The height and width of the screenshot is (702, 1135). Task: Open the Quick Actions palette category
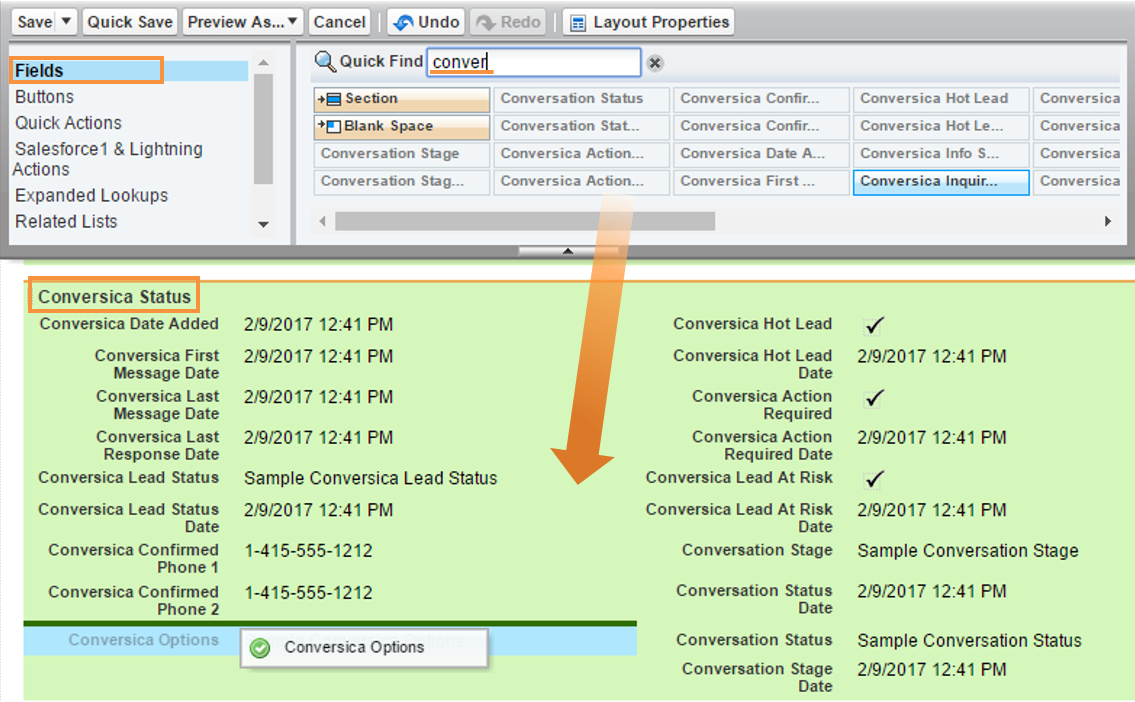point(68,123)
